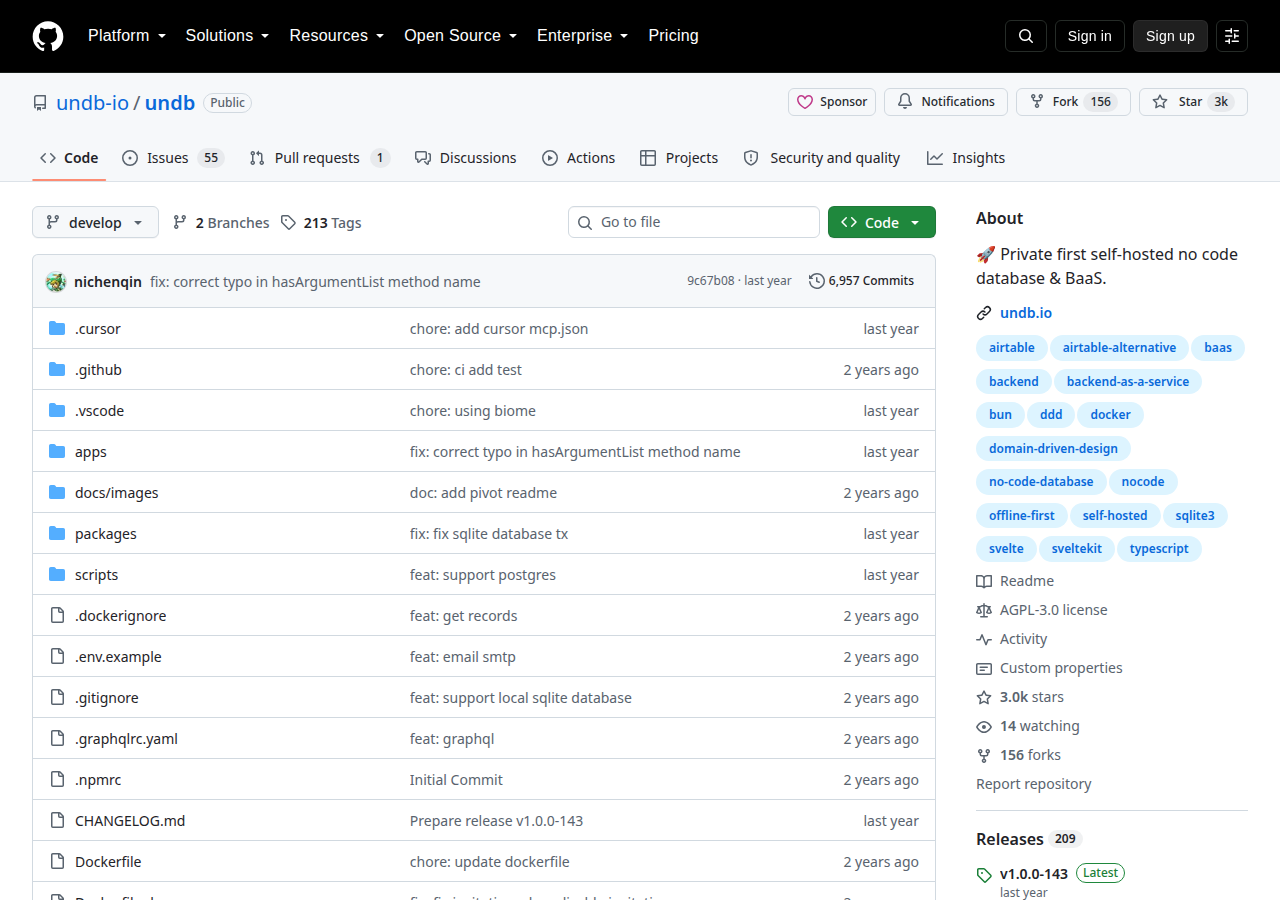Fork the undb repository
Image resolution: width=1280 pixels, height=900 pixels.
tap(1073, 102)
